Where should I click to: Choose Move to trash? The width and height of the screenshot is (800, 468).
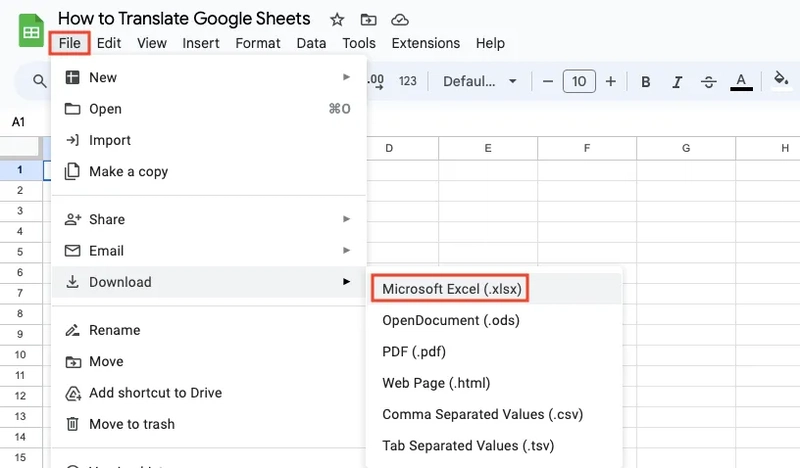(209, 424)
